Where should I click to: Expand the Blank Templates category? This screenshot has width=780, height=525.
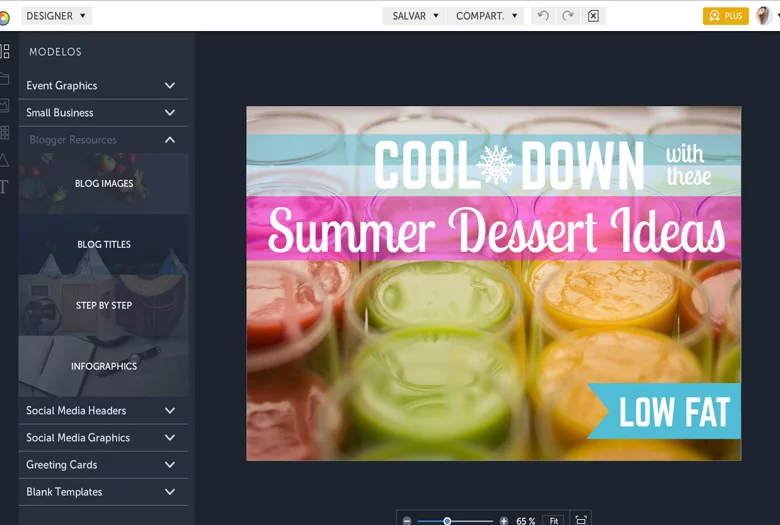tap(103, 492)
